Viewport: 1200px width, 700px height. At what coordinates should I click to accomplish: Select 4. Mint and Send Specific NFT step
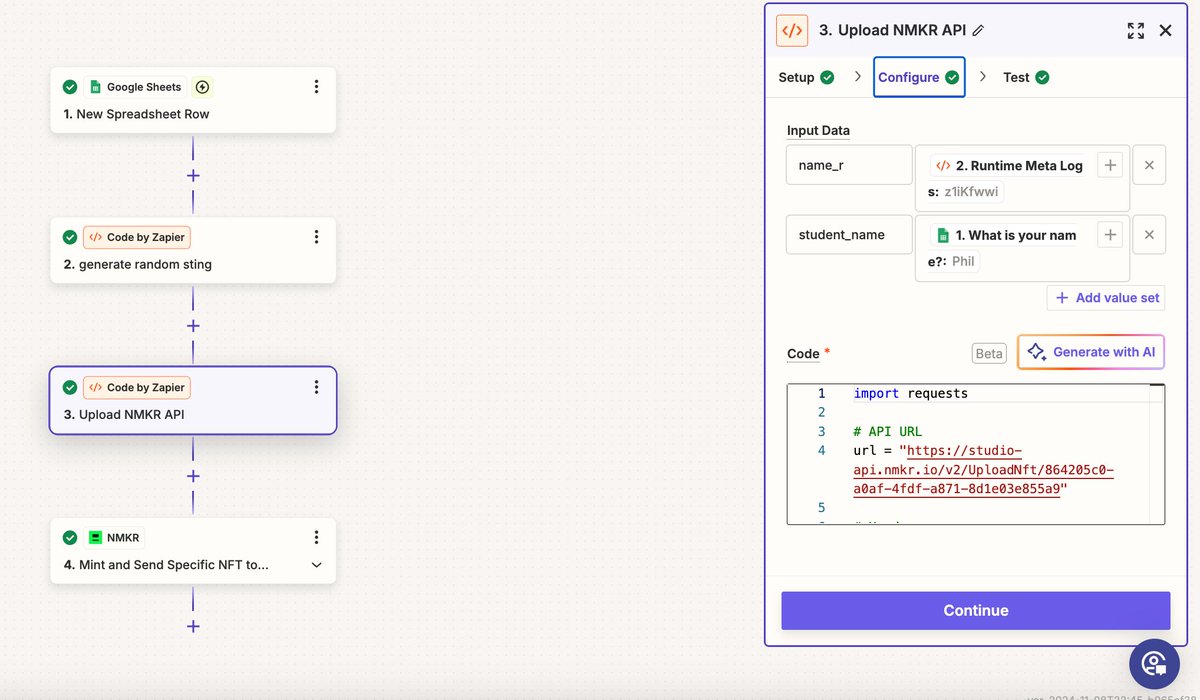click(193, 550)
